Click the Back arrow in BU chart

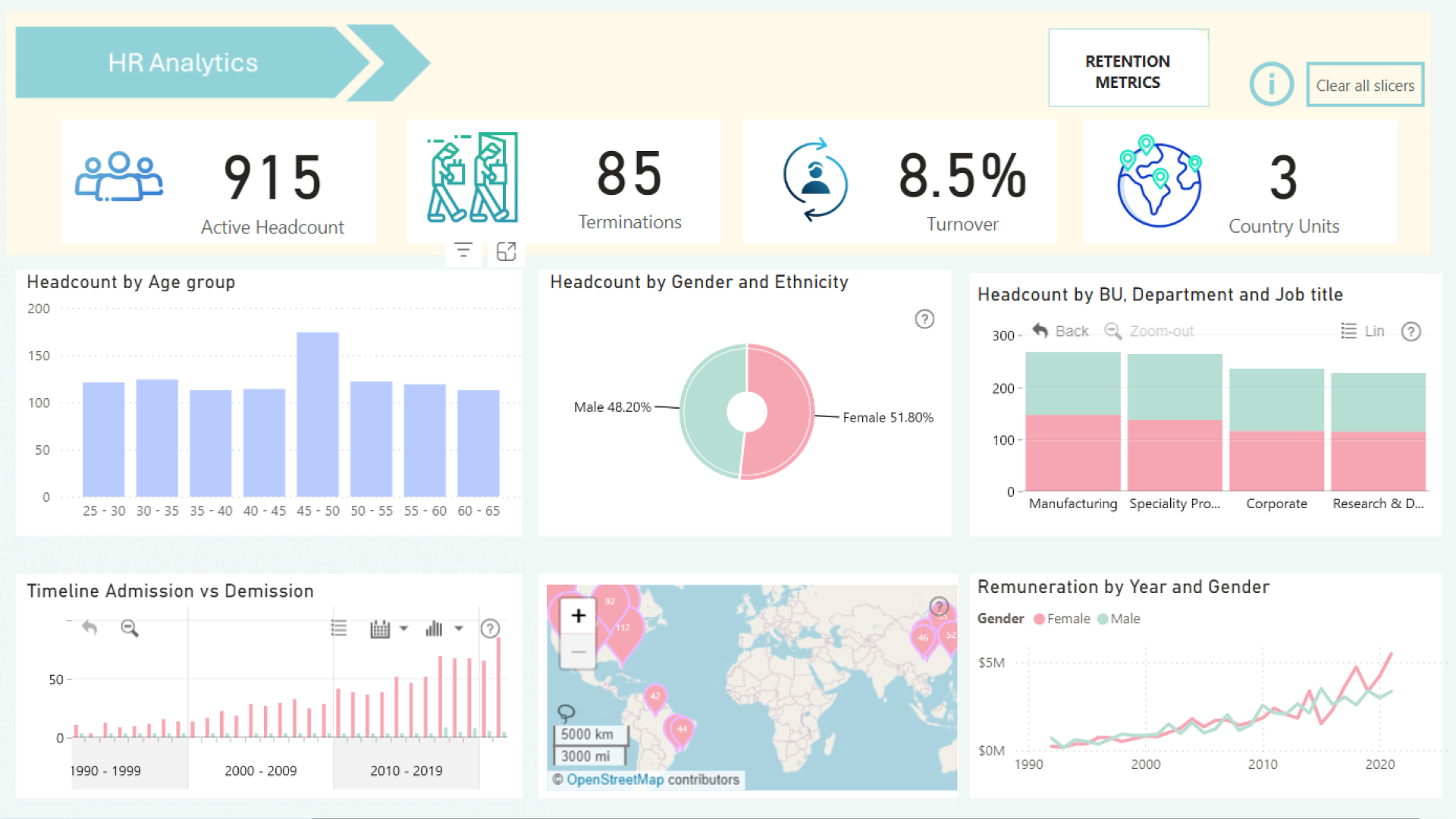[x=1061, y=331]
